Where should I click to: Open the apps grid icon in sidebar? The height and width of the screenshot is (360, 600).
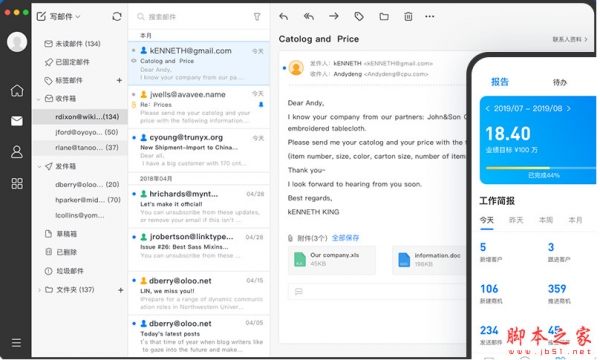click(17, 184)
